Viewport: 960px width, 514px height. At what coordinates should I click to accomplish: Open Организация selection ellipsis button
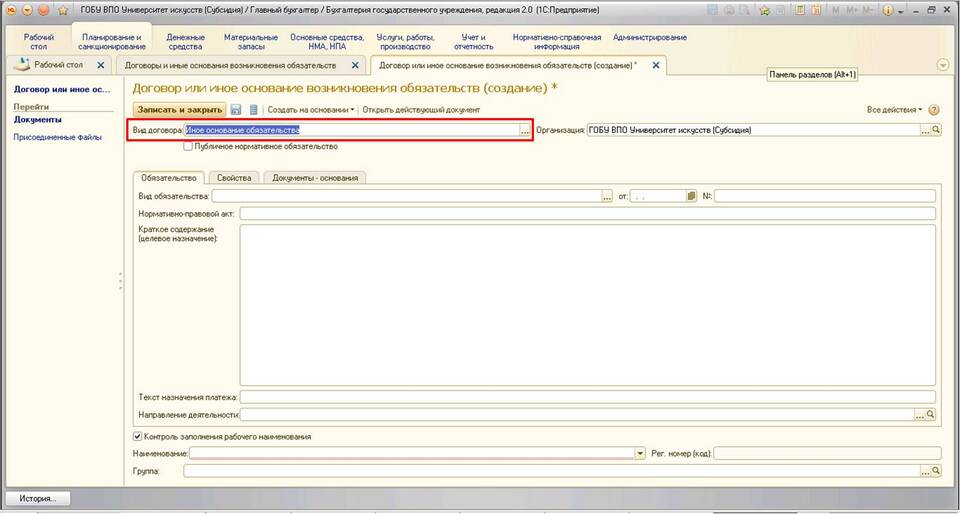point(926,130)
